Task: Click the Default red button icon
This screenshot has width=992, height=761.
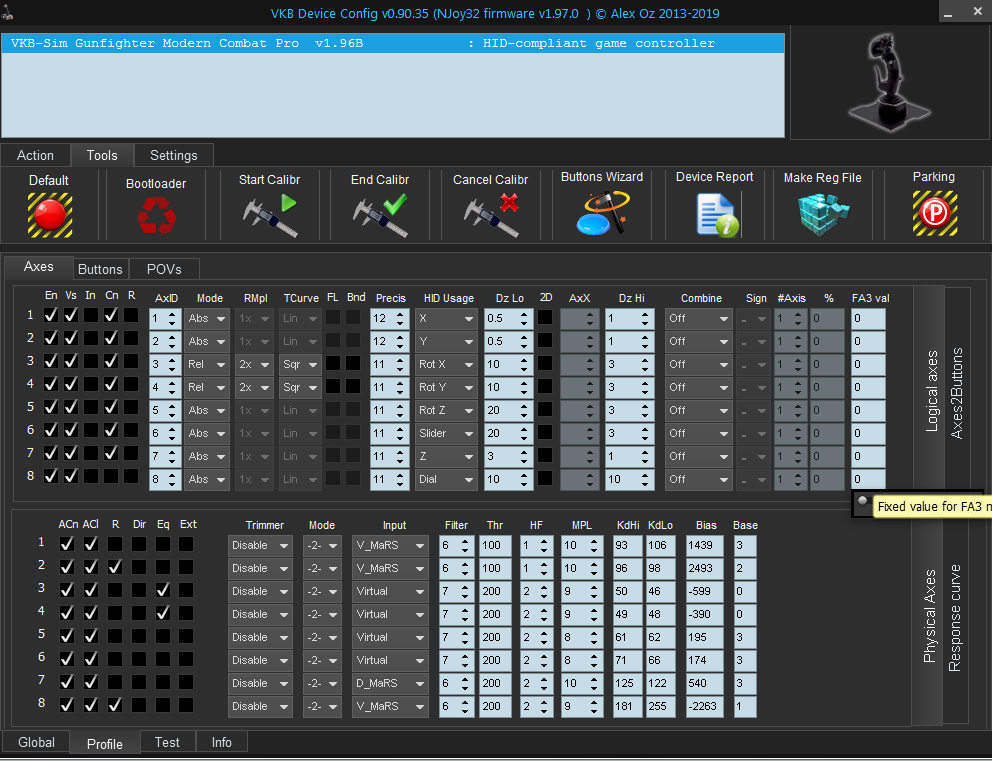Action: coord(48,213)
